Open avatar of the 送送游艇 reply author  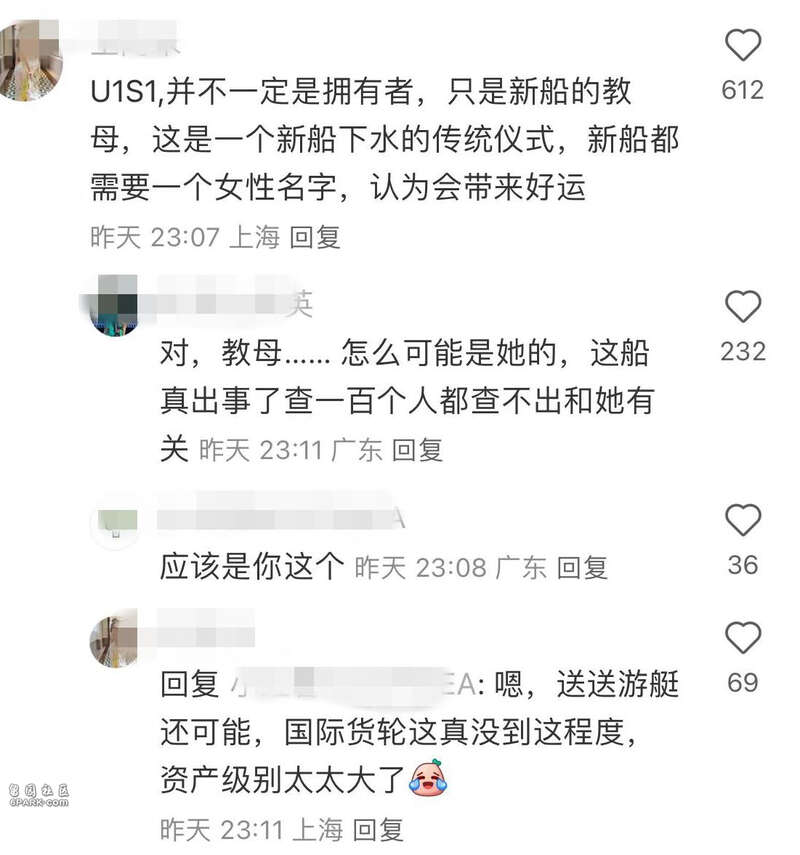114,639
